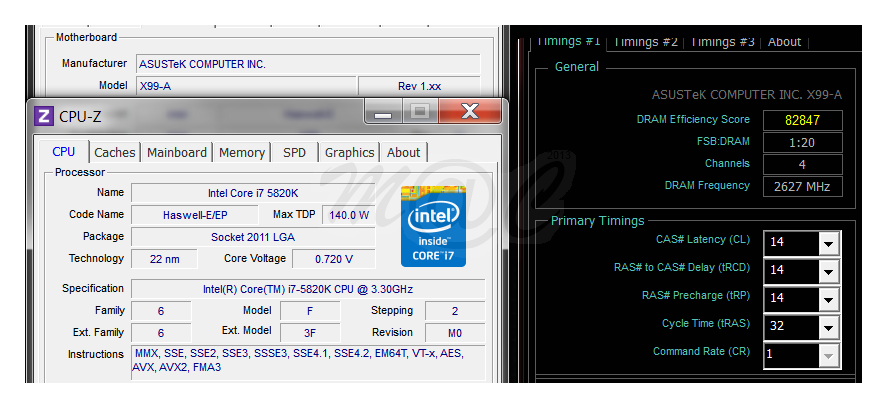The width and height of the screenshot is (887, 408).
Task: Open the Command Rate (CR) dropdown
Action: 828,355
